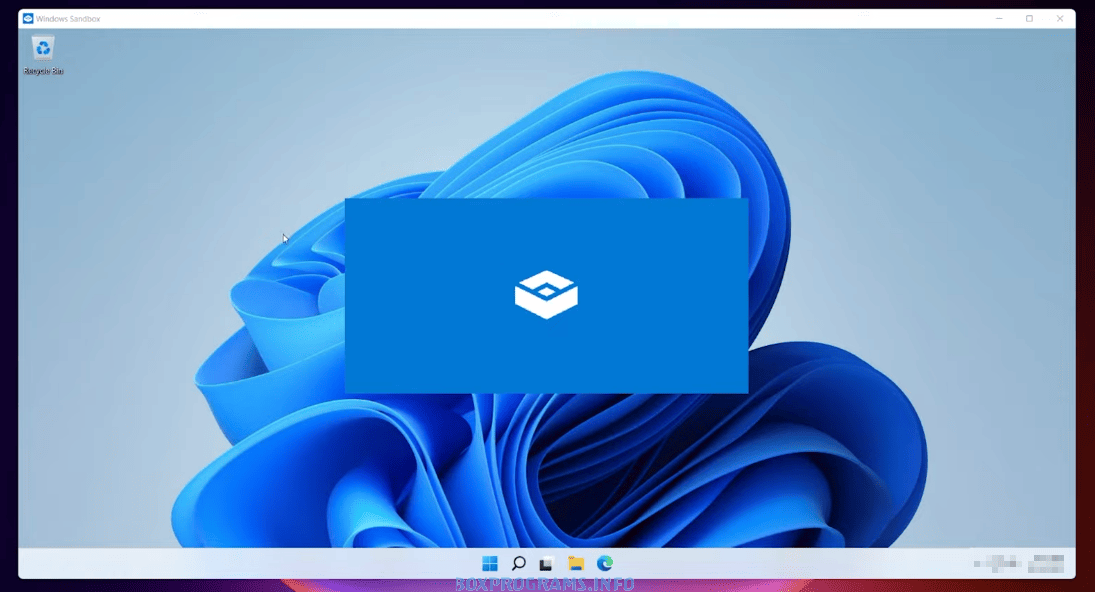
Task: Open Task View from the taskbar
Action: coord(546,564)
